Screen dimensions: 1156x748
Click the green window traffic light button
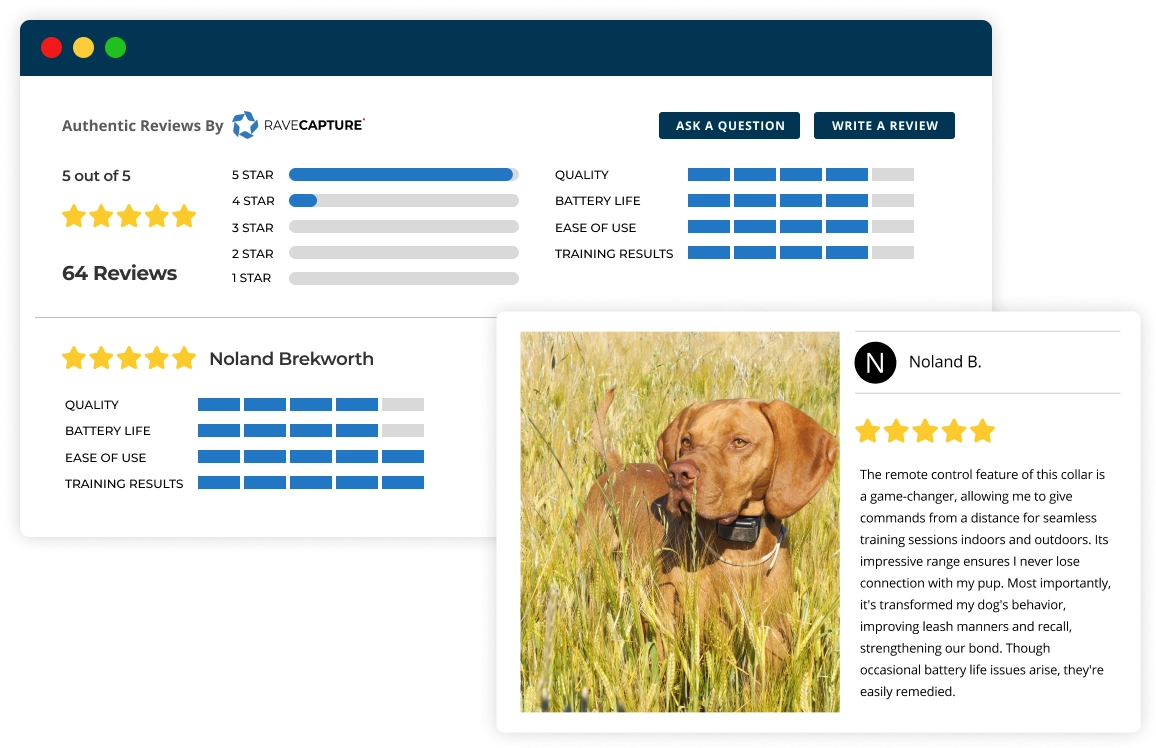point(115,47)
